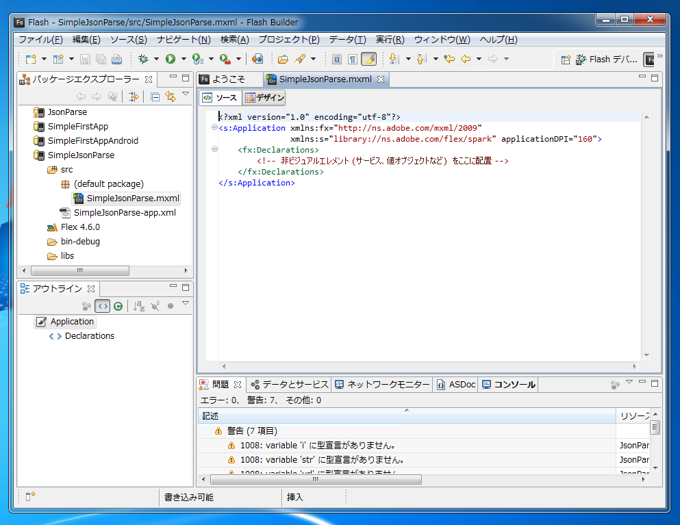Toggle Show Whitespace Characters paragraph button
Screen dimensions: 680x525
pyautogui.click(x=353, y=59)
